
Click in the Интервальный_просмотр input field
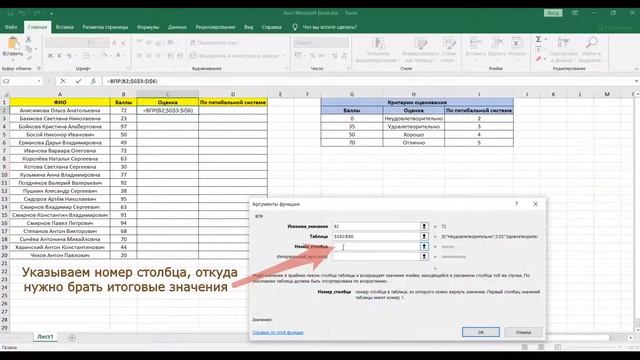[376, 257]
